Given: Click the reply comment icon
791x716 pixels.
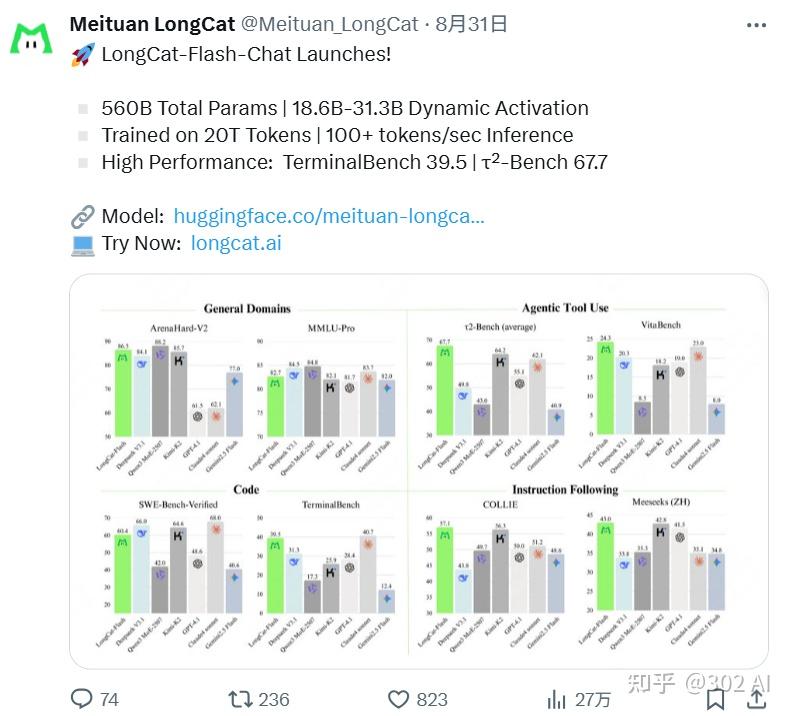Looking at the screenshot, I should [x=82, y=698].
